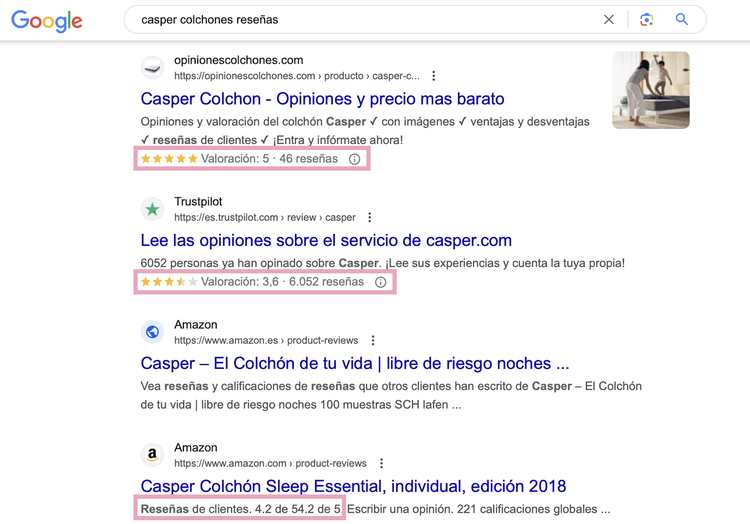Click the https://www.amazon.es product-reviews URL

pos(266,340)
